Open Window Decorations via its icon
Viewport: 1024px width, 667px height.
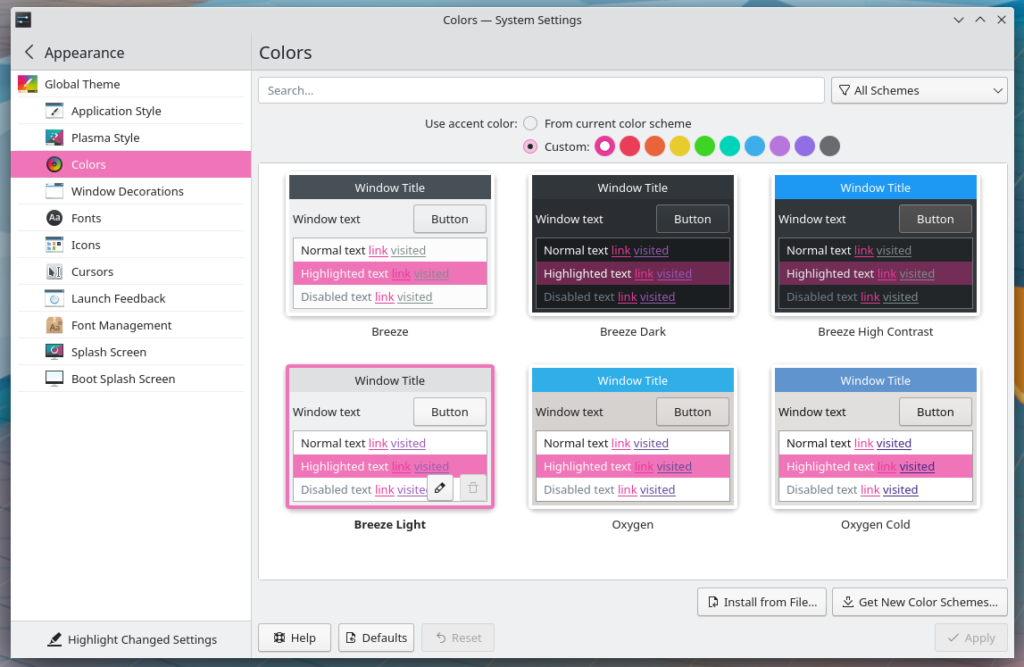[x=54, y=191]
